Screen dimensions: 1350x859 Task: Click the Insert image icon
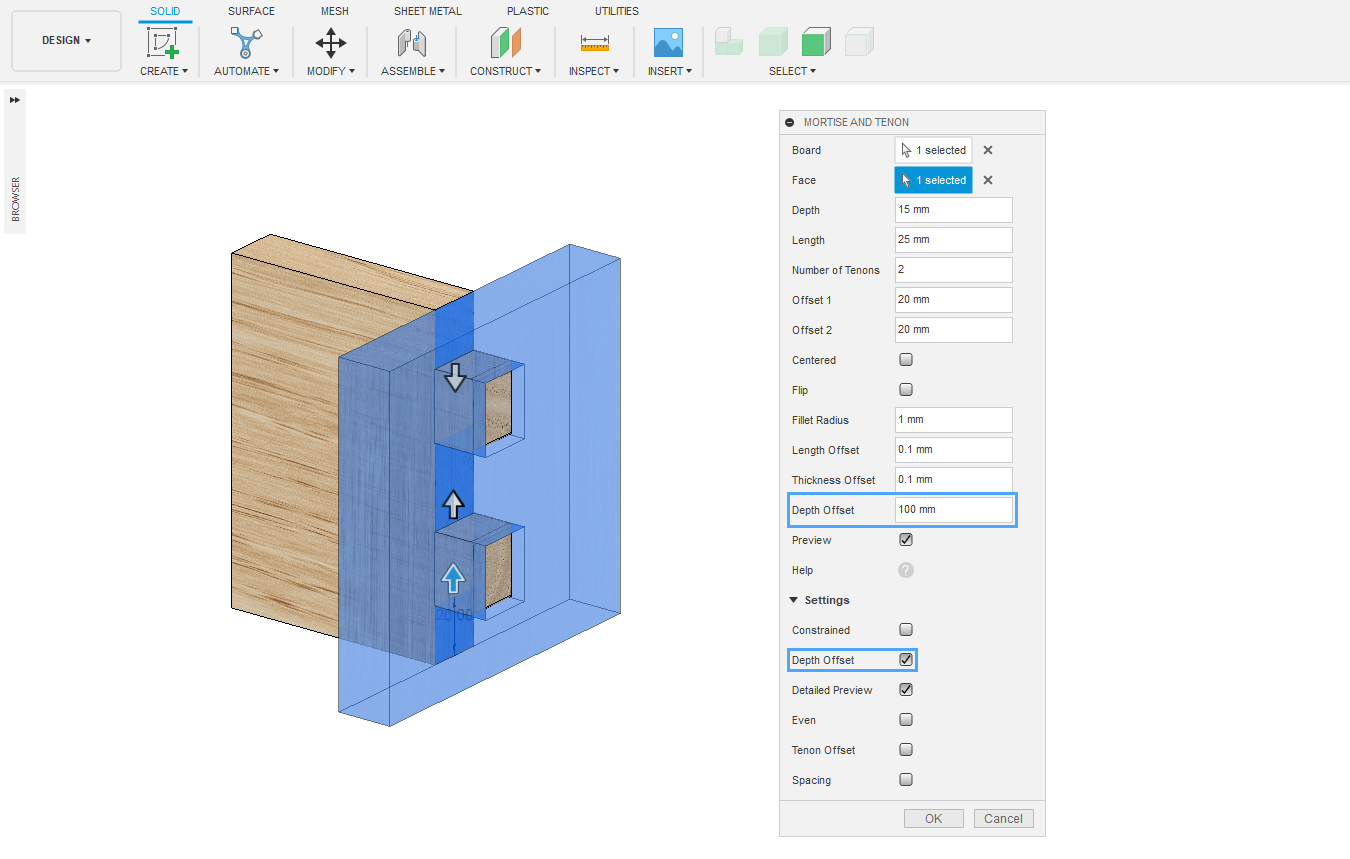click(668, 43)
